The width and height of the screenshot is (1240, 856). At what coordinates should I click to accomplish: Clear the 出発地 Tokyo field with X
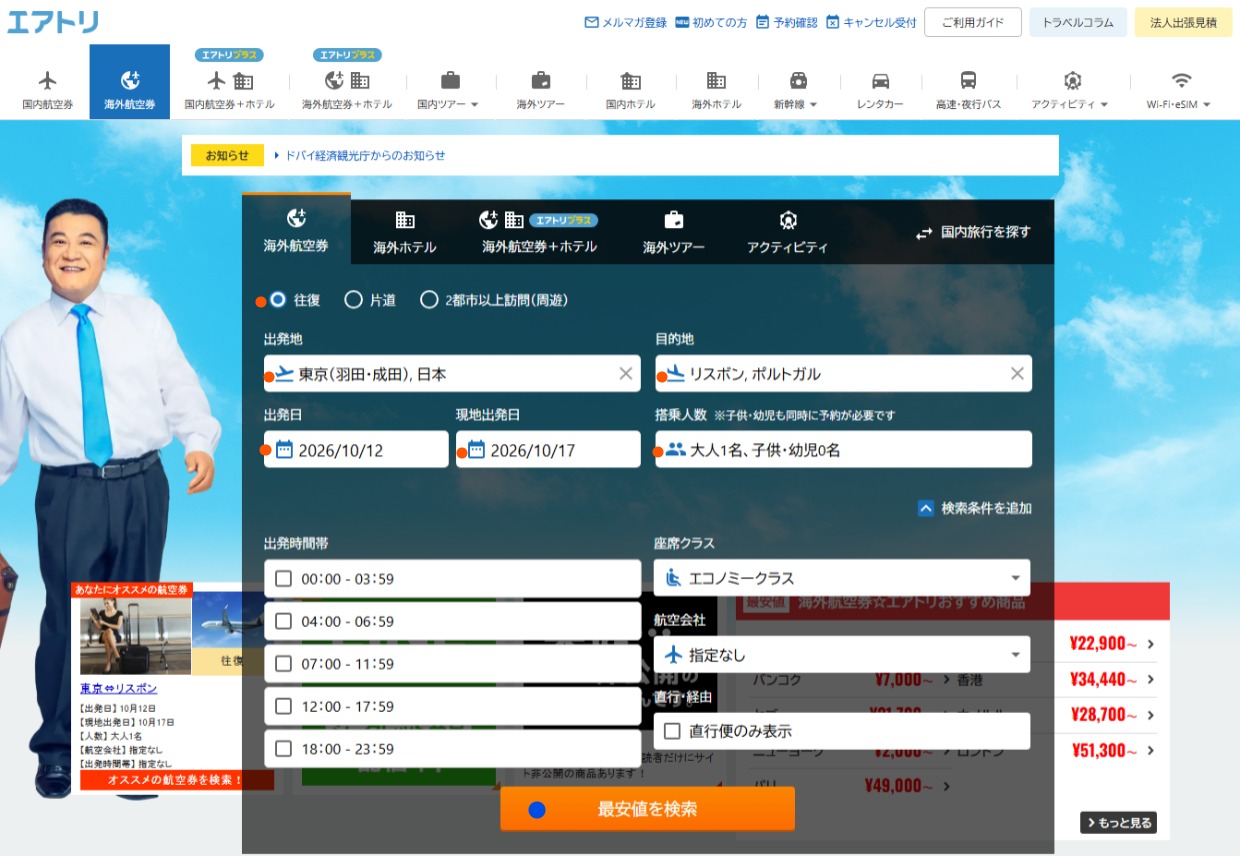pos(626,374)
